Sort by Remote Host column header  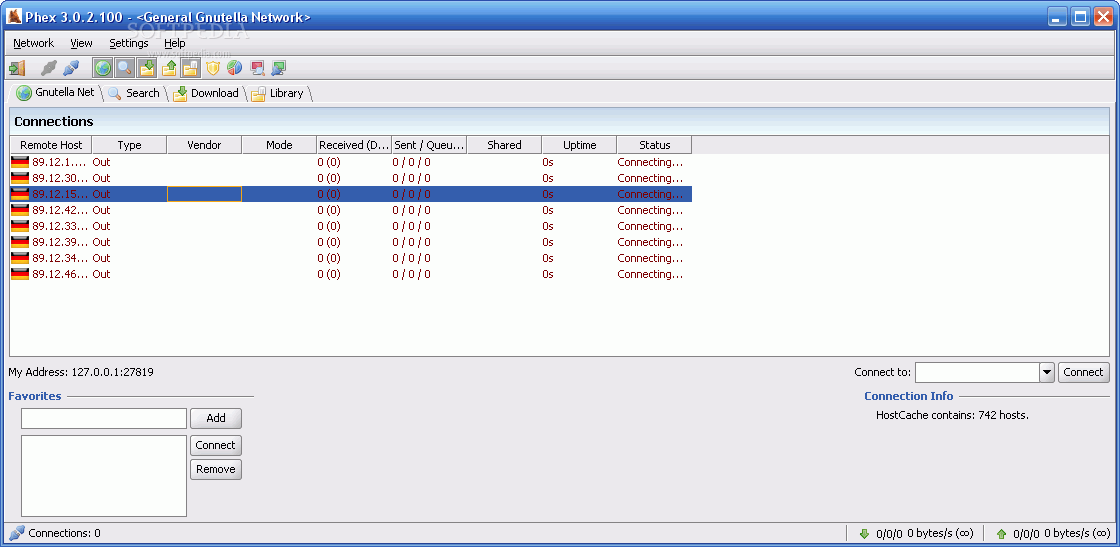point(51,145)
